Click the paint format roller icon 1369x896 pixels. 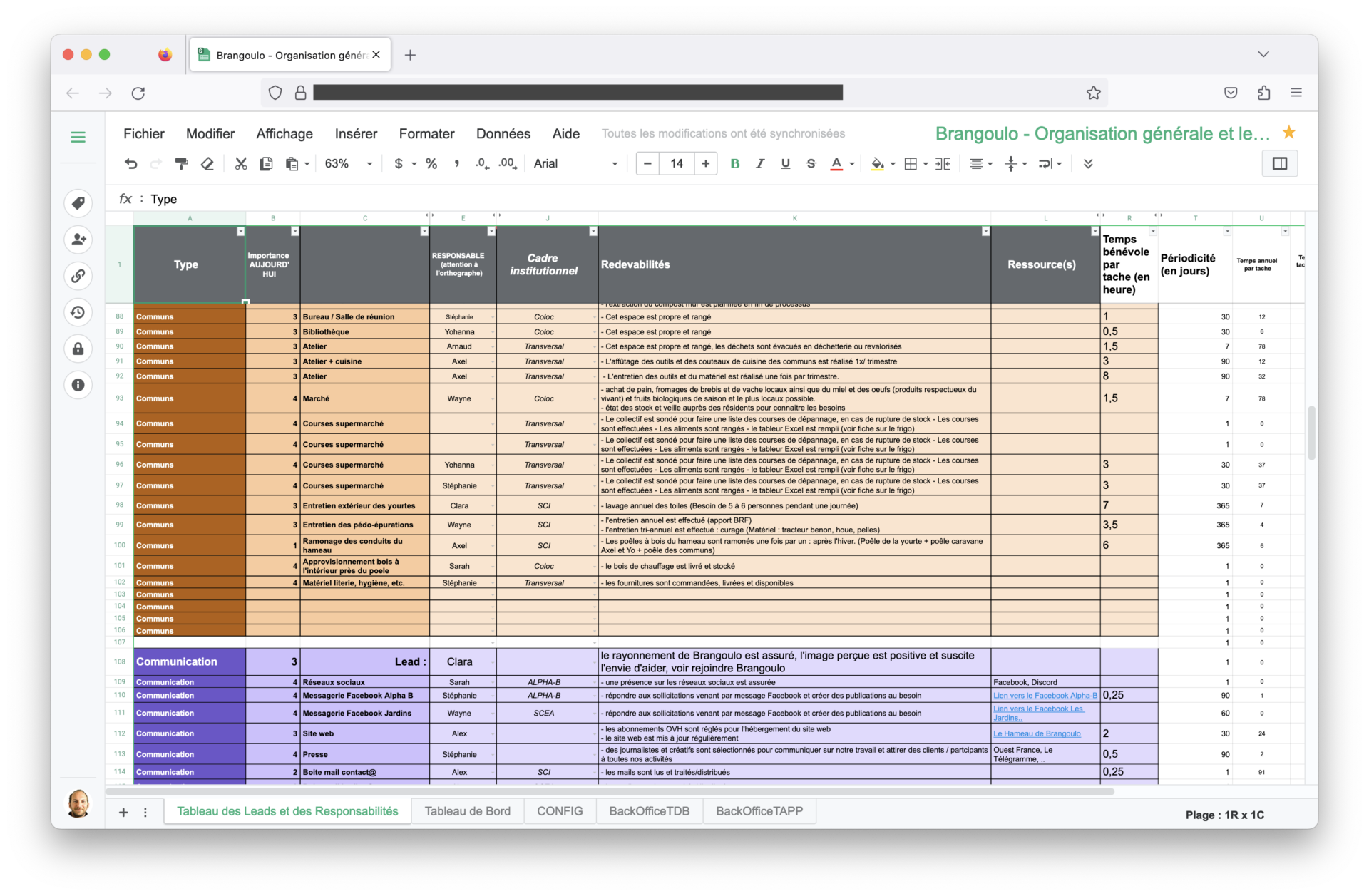click(x=182, y=163)
